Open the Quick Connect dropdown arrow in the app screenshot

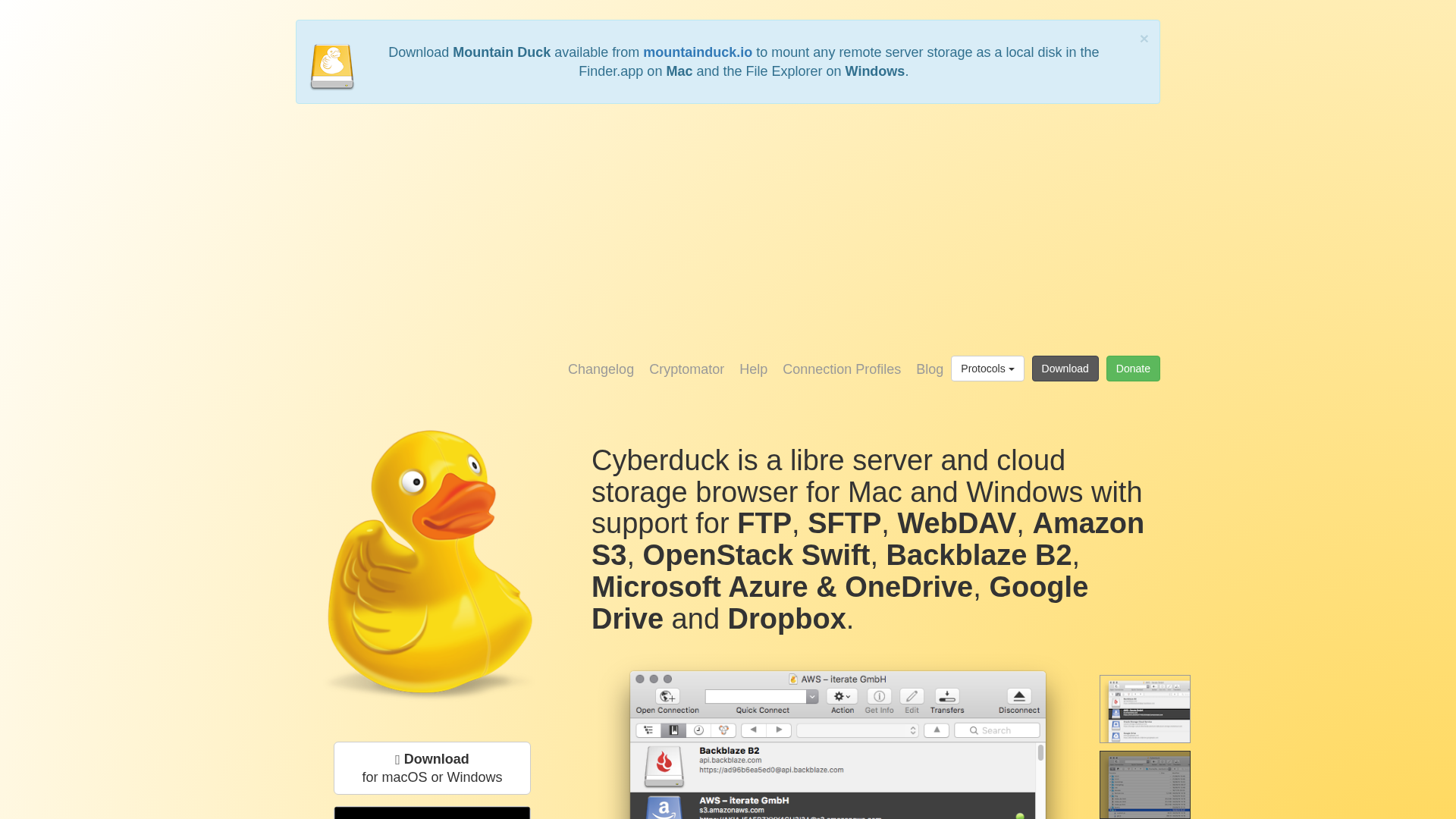point(812,696)
